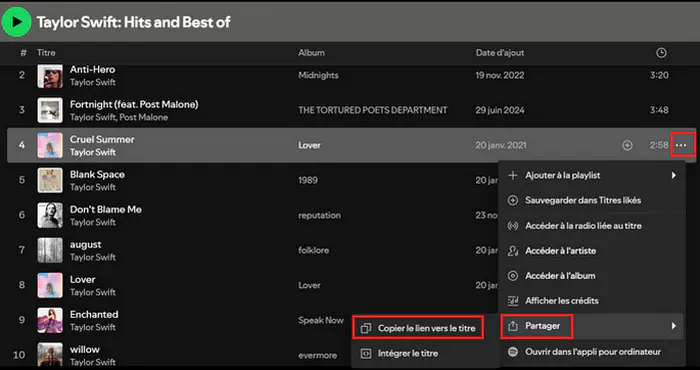
Task: Sort by Album column header
Action: coord(311,53)
